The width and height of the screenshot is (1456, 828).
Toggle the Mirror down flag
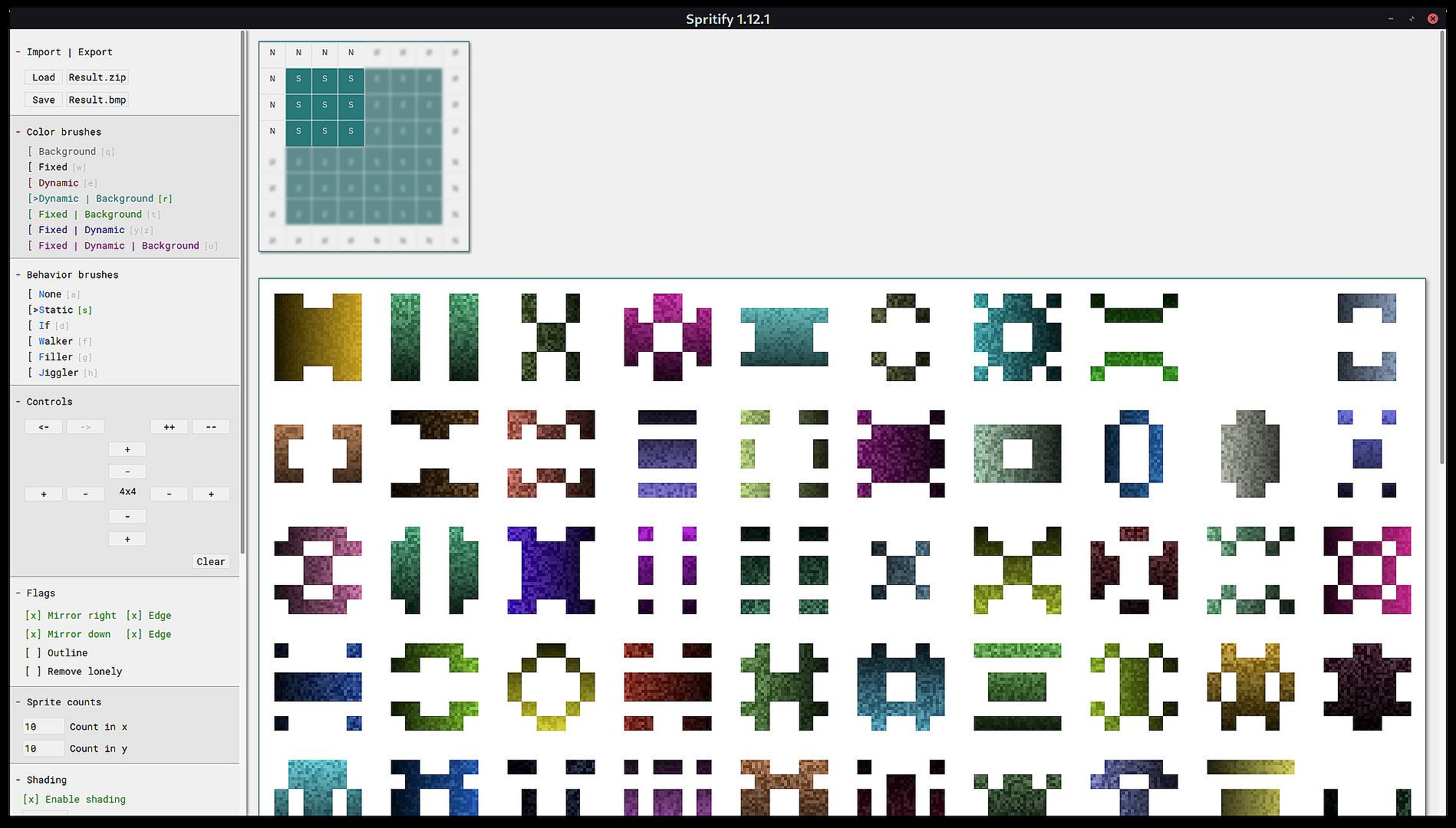click(68, 634)
